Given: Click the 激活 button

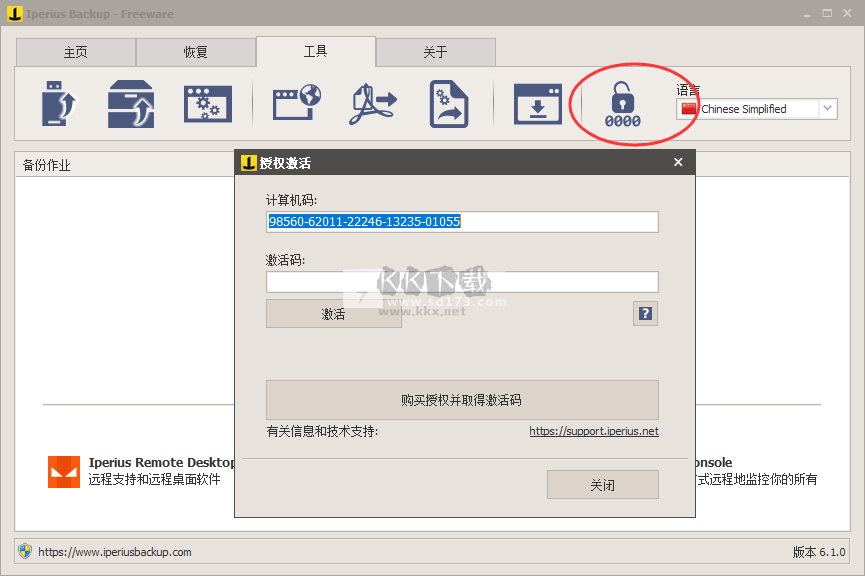Looking at the screenshot, I should pyautogui.click(x=334, y=313).
